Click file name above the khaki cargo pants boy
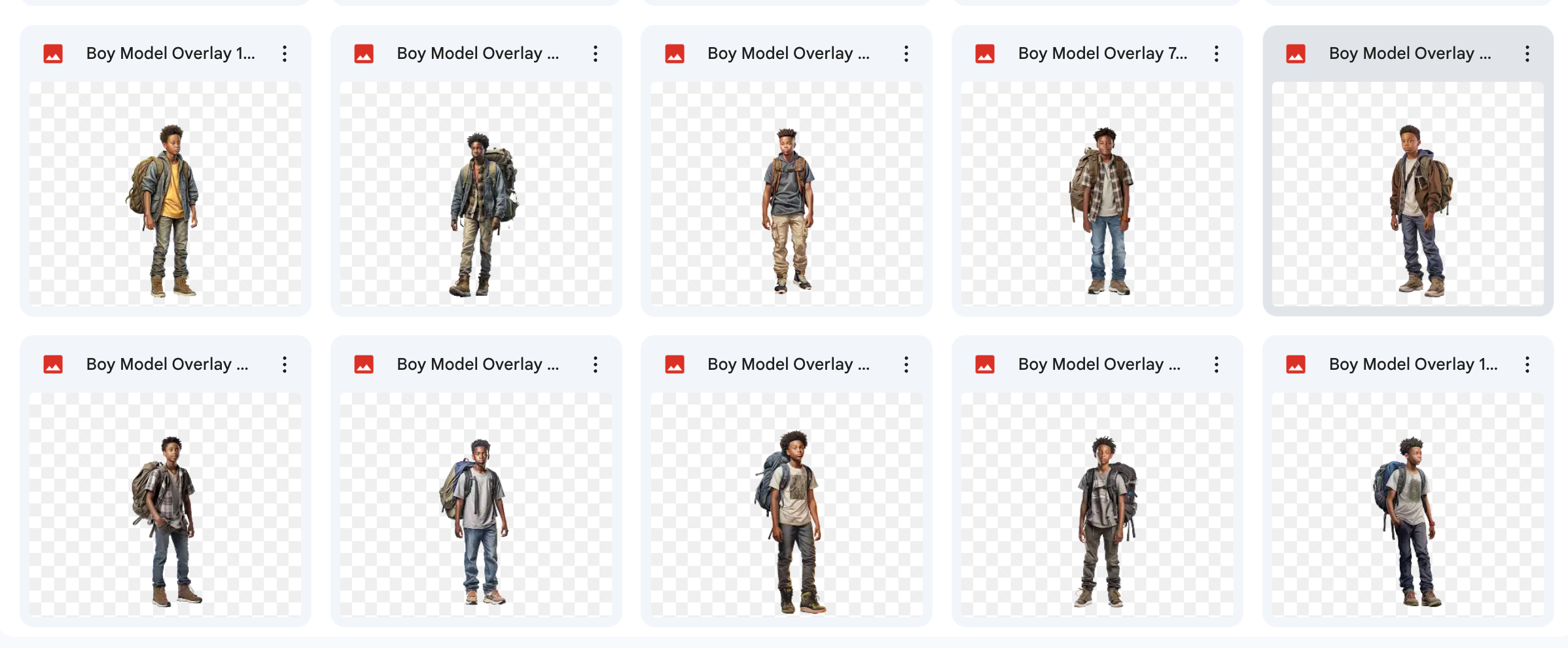Image resolution: width=1568 pixels, height=648 pixels. pyautogui.click(x=788, y=54)
